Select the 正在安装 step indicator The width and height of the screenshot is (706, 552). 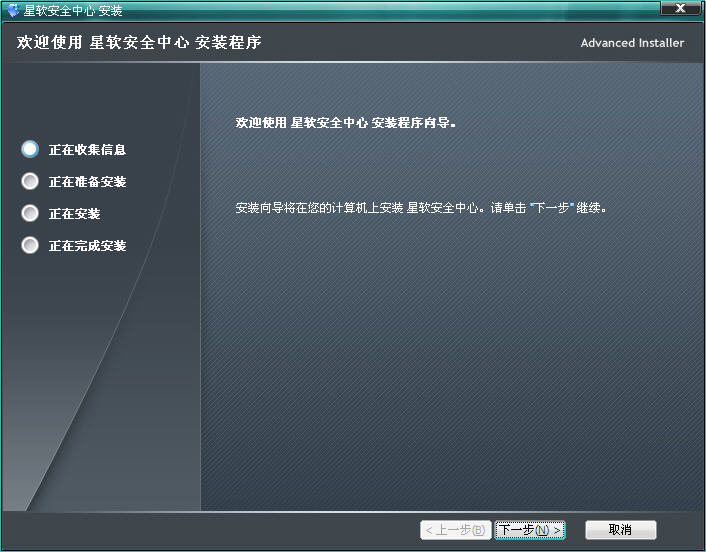click(30, 213)
